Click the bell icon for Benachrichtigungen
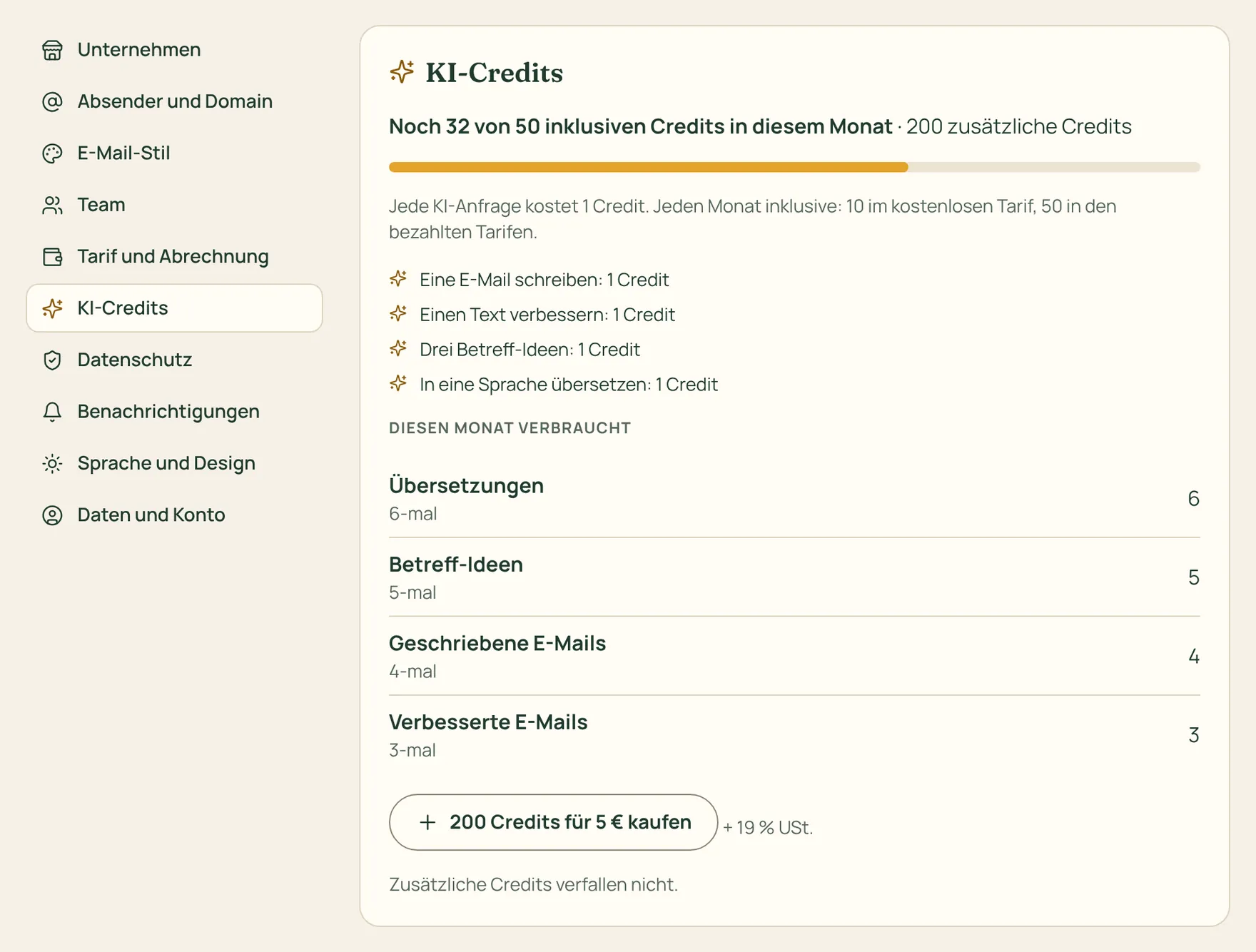The height and width of the screenshot is (952, 1256). pyautogui.click(x=52, y=412)
